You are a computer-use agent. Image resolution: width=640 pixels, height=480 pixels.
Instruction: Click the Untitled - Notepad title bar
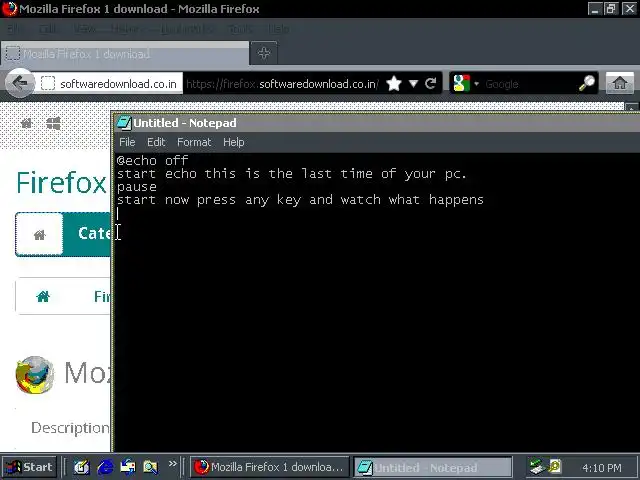[376, 122]
